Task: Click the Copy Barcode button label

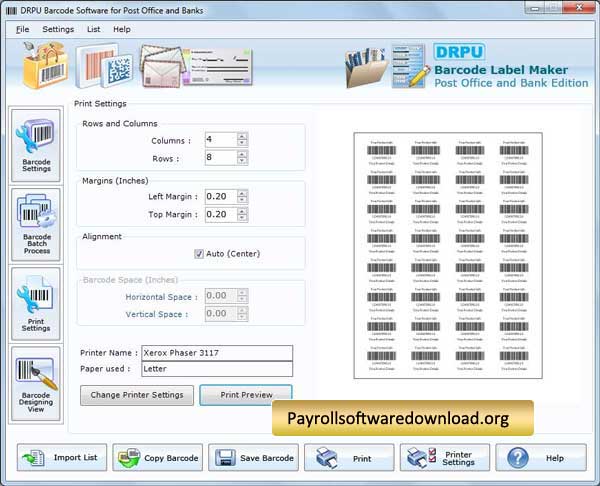Action: 171,458
